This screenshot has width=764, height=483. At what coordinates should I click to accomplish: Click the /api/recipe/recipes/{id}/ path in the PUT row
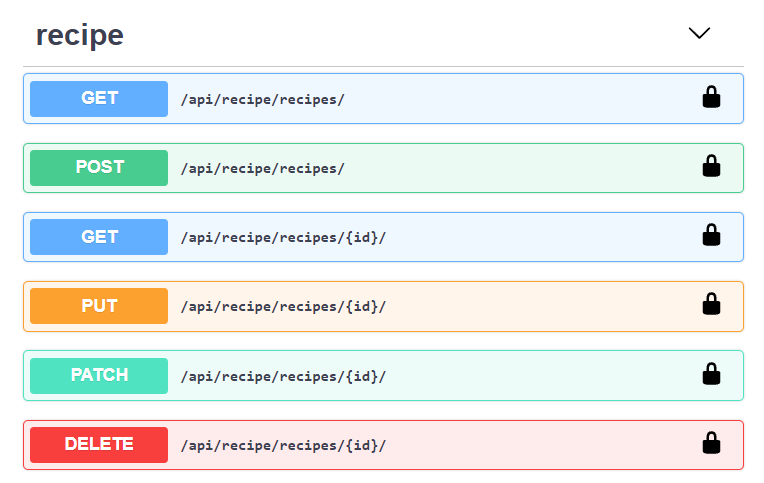283,307
